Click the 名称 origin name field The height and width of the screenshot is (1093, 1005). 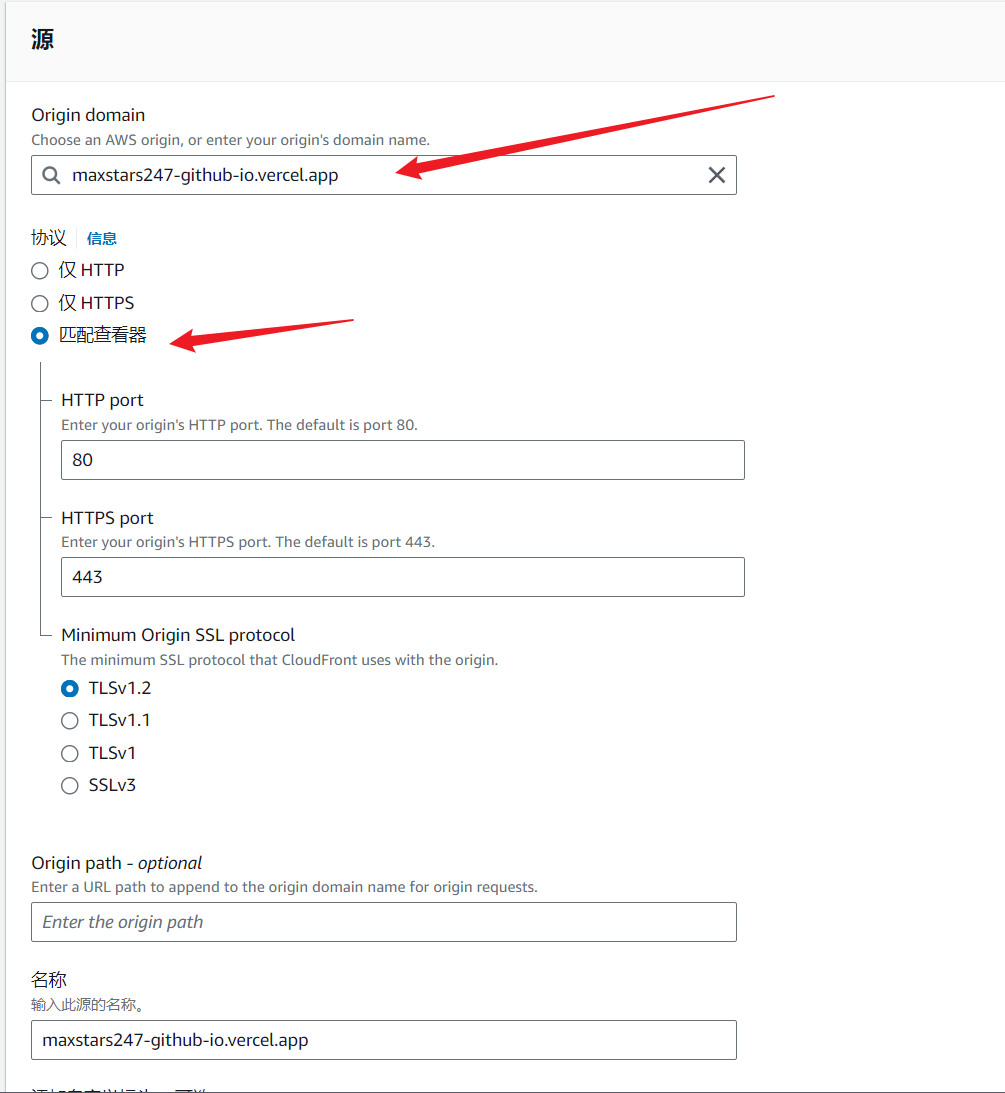(x=383, y=1040)
